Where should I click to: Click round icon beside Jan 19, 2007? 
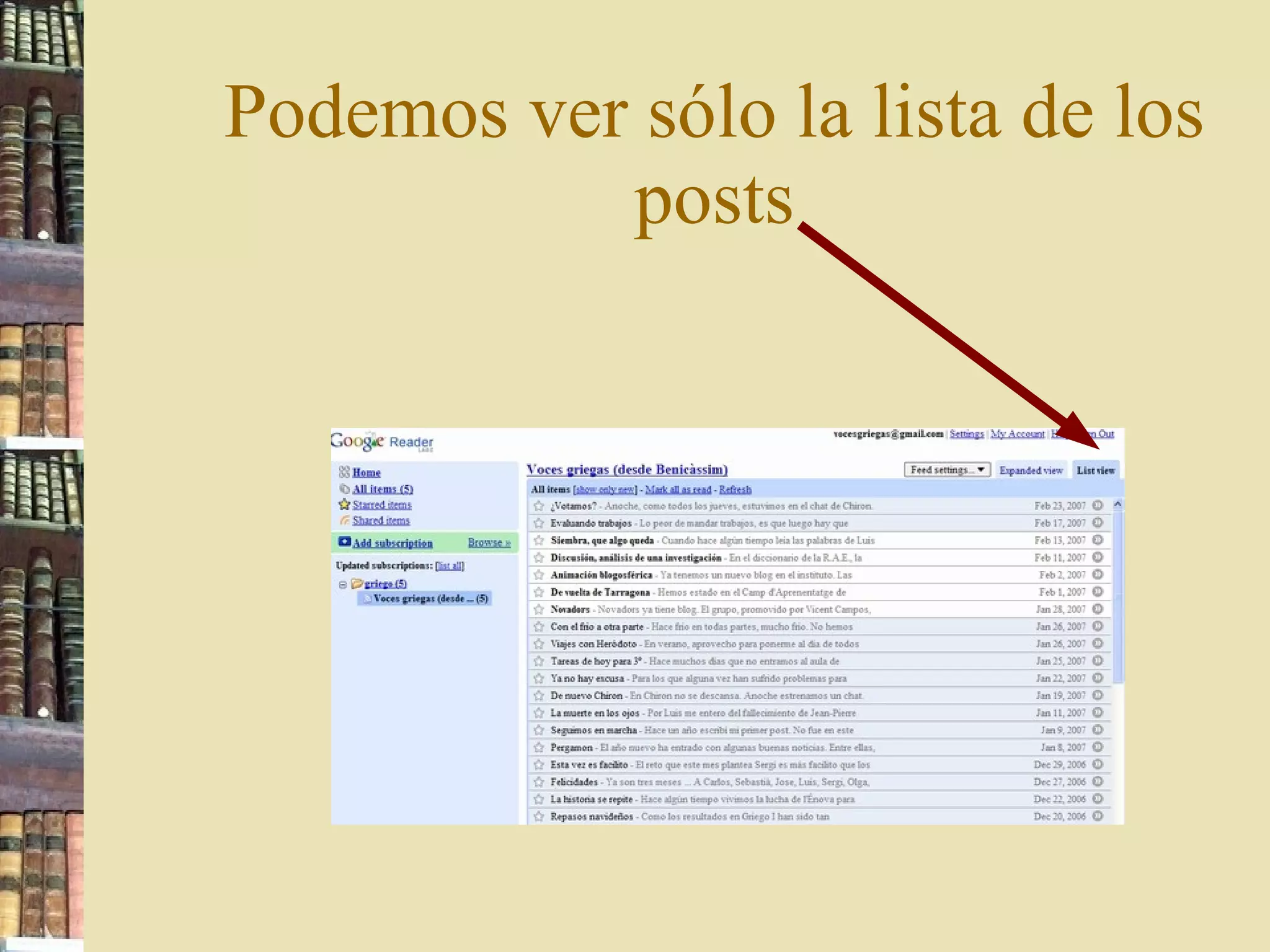pyautogui.click(x=1098, y=695)
